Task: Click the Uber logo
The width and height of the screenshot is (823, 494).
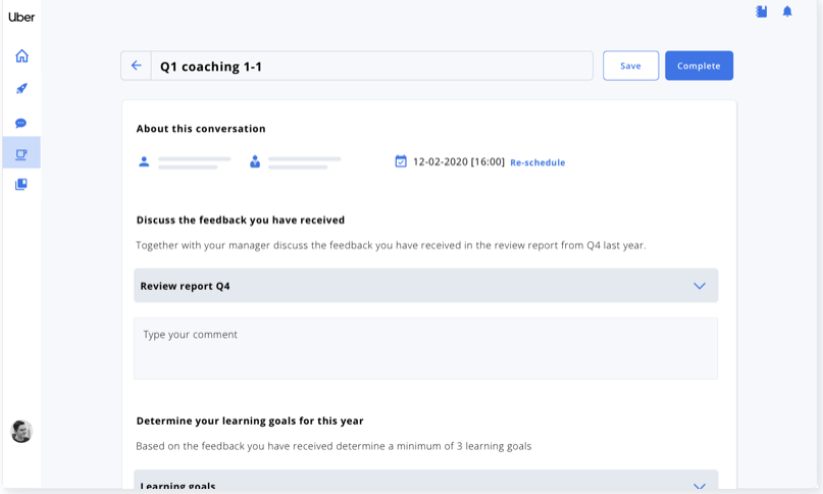Action: (x=21, y=17)
